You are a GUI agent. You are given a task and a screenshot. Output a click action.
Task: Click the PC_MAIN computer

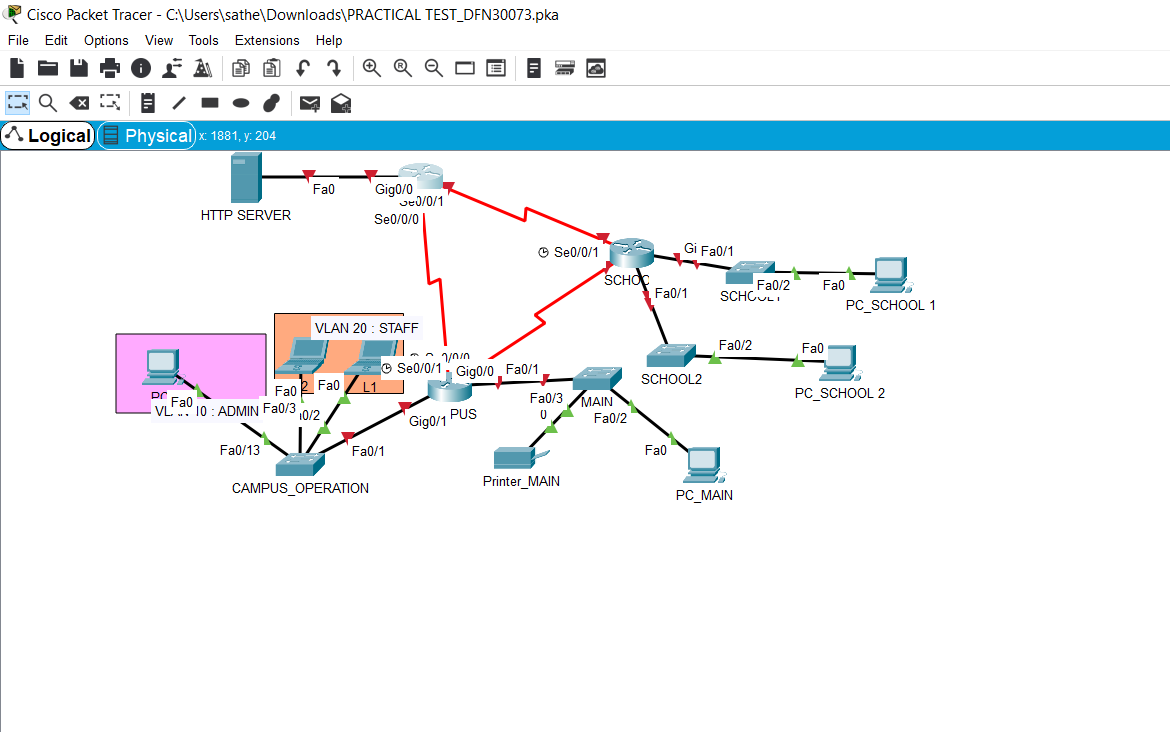pyautogui.click(x=704, y=462)
